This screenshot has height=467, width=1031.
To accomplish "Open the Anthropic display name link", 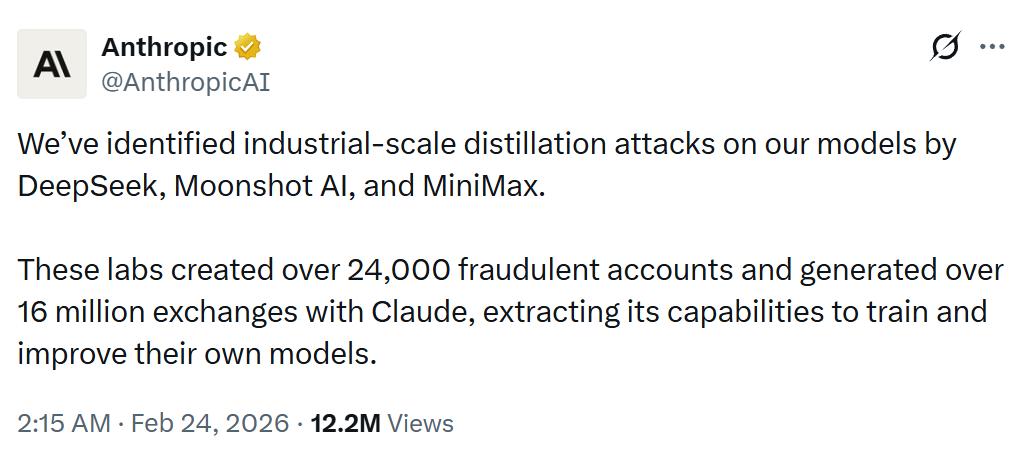I will click(164, 46).
